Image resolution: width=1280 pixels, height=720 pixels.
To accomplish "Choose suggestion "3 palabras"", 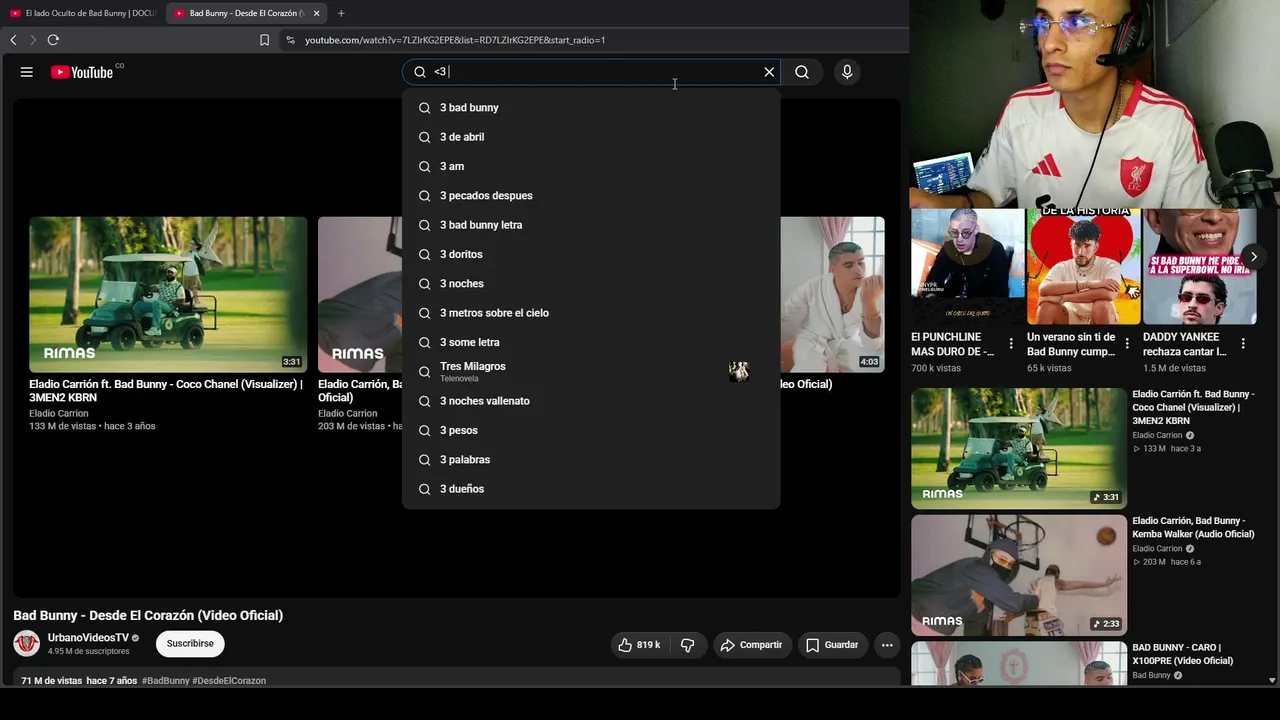I will pos(591,460).
